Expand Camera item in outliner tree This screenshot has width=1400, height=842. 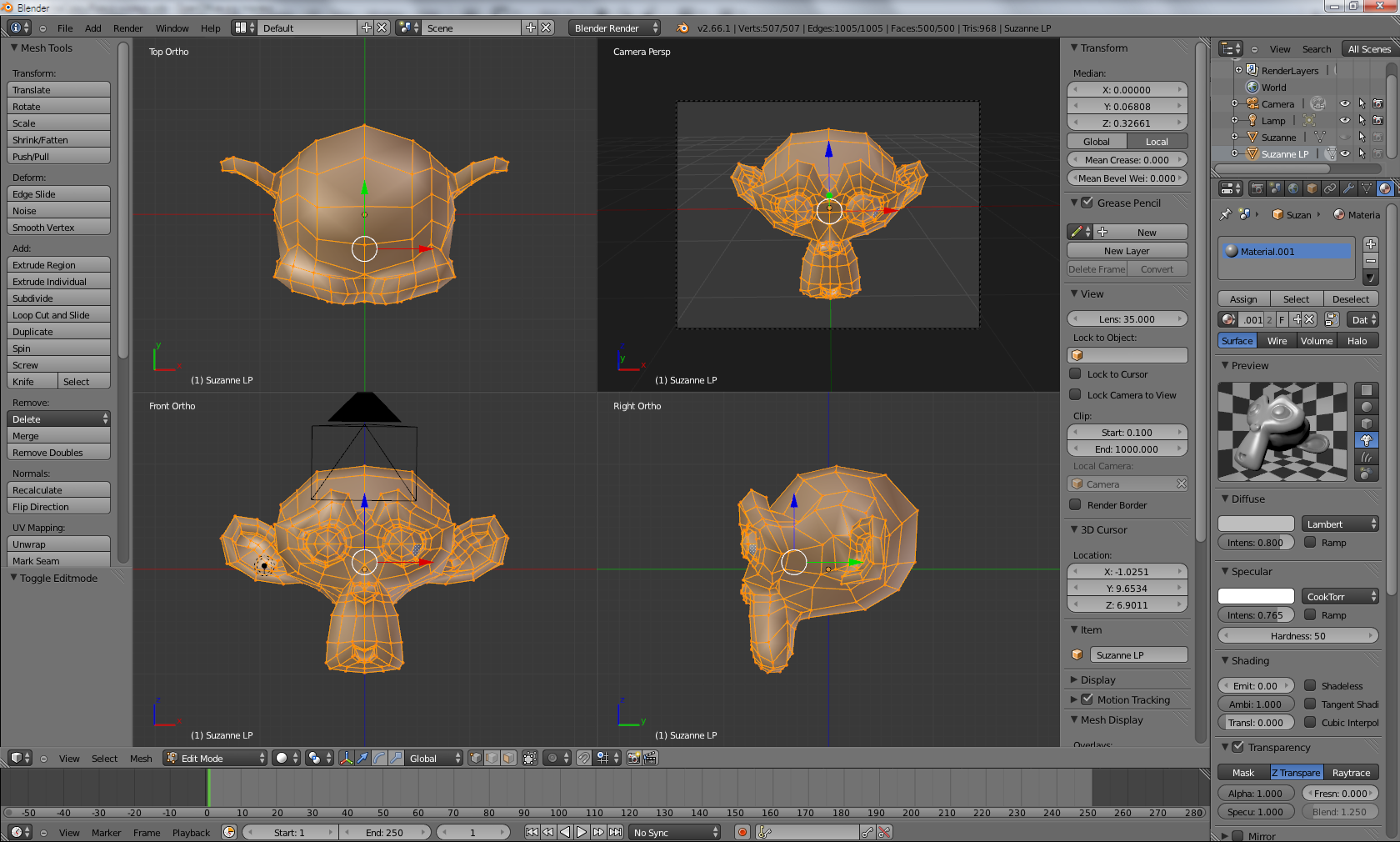[1235, 103]
